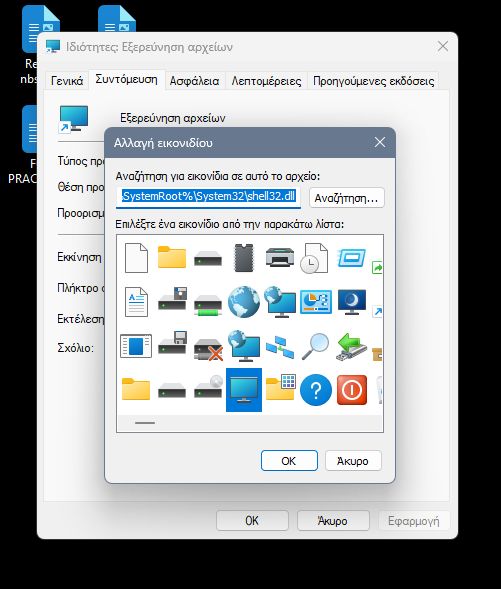The height and width of the screenshot is (589, 501).
Task: Select the microchip icon
Action: 244,258
